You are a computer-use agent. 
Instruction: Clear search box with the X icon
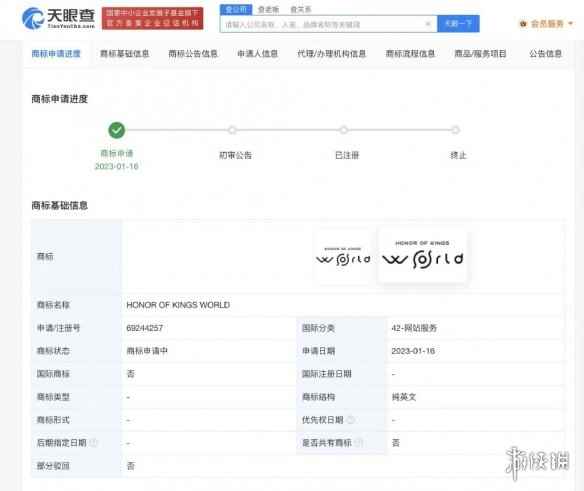pyautogui.click(x=428, y=24)
